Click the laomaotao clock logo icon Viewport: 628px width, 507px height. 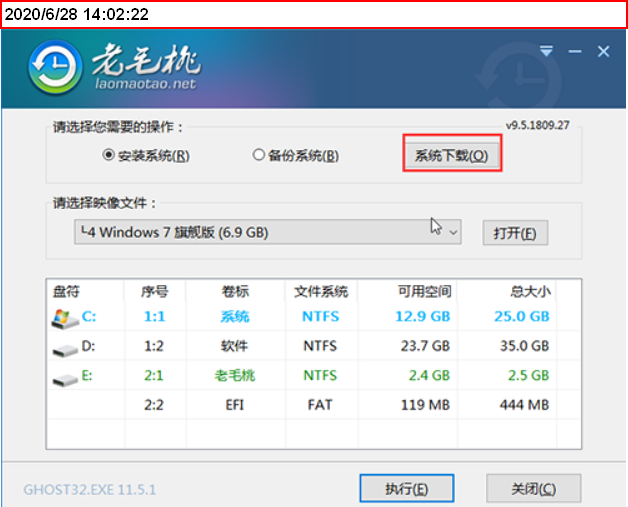coord(55,67)
